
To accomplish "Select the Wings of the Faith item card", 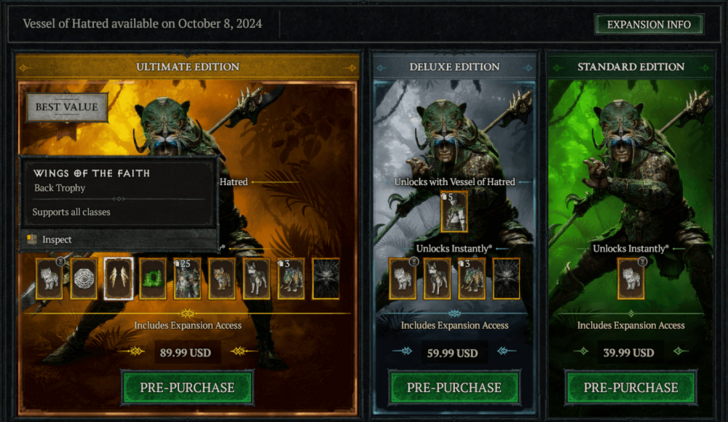I will tap(118, 279).
